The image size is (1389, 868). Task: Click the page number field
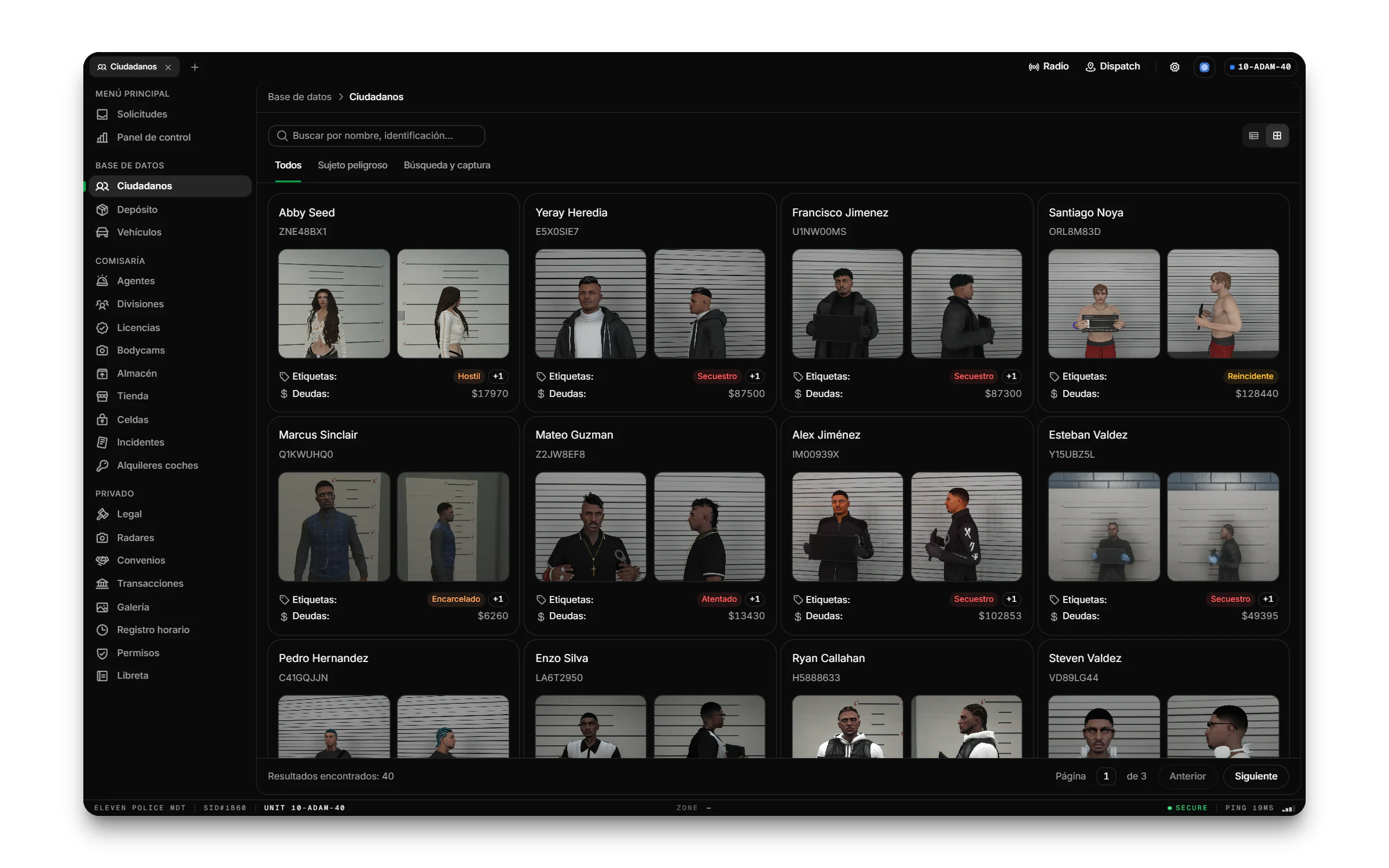[1106, 776]
